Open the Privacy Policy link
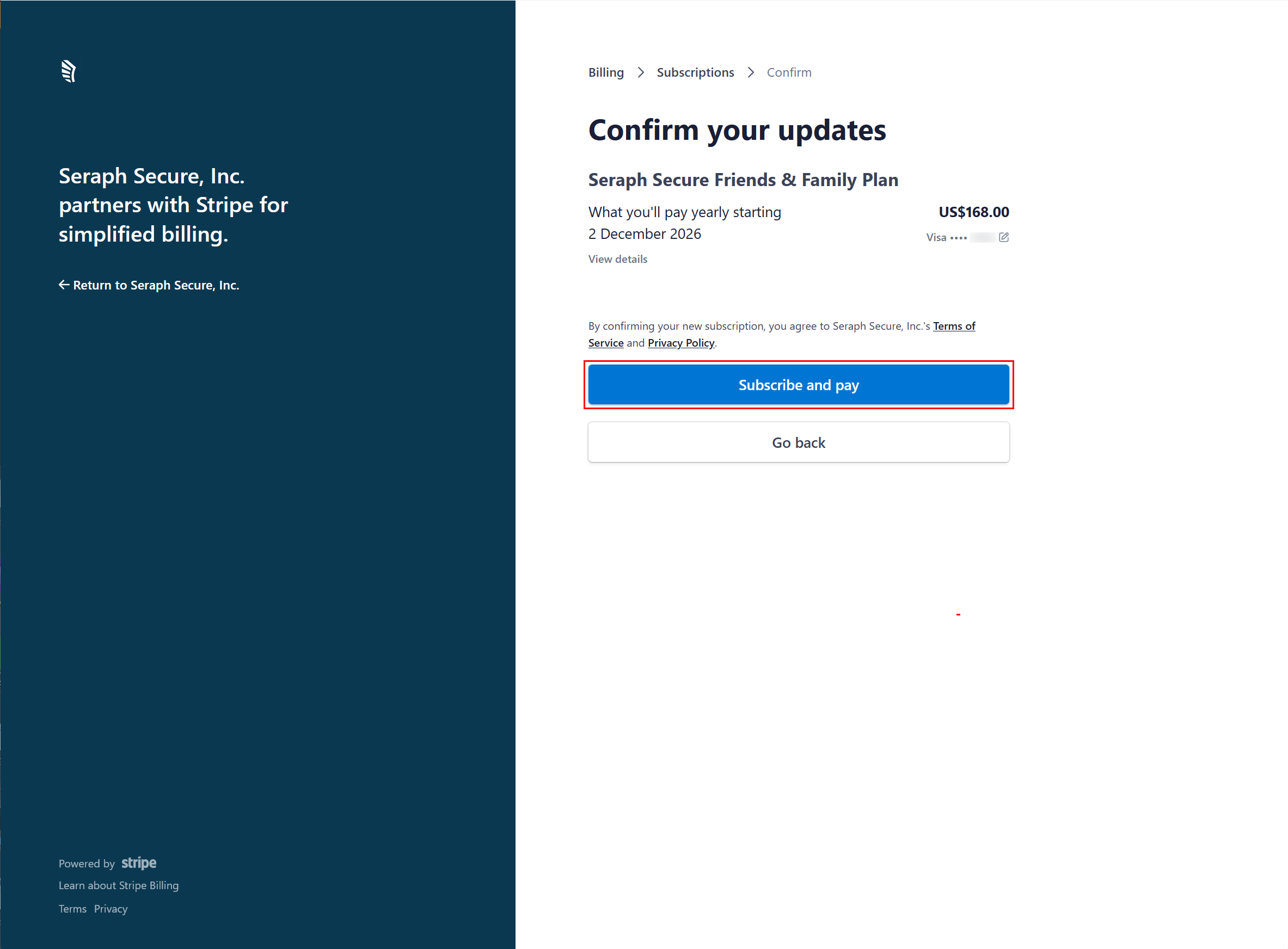Image resolution: width=1288 pixels, height=949 pixels. pyautogui.click(x=680, y=343)
